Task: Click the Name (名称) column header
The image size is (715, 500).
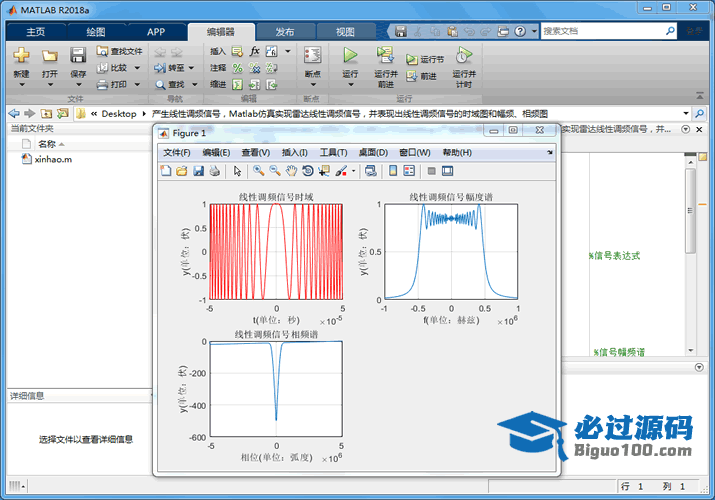Action: 47,144
